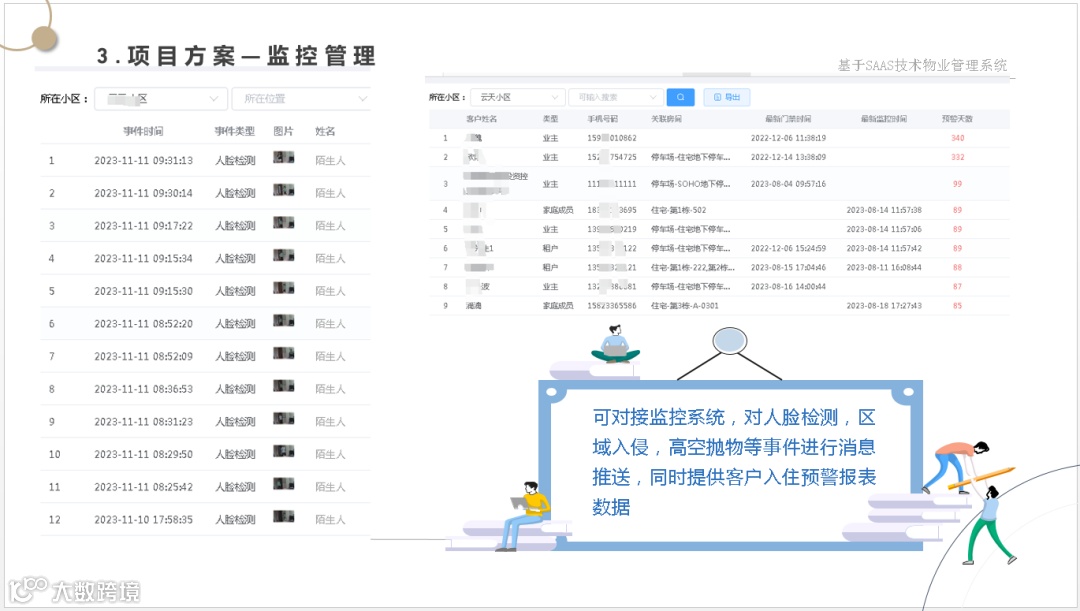The height and width of the screenshot is (611, 1080).
Task: Click the 手机号码 column header
Action: coord(603,118)
